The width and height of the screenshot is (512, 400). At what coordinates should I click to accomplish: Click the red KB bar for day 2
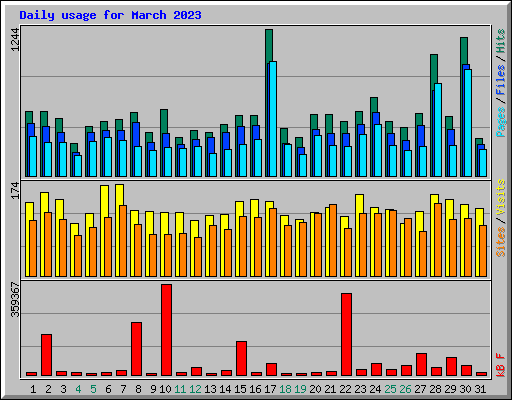click(x=46, y=355)
